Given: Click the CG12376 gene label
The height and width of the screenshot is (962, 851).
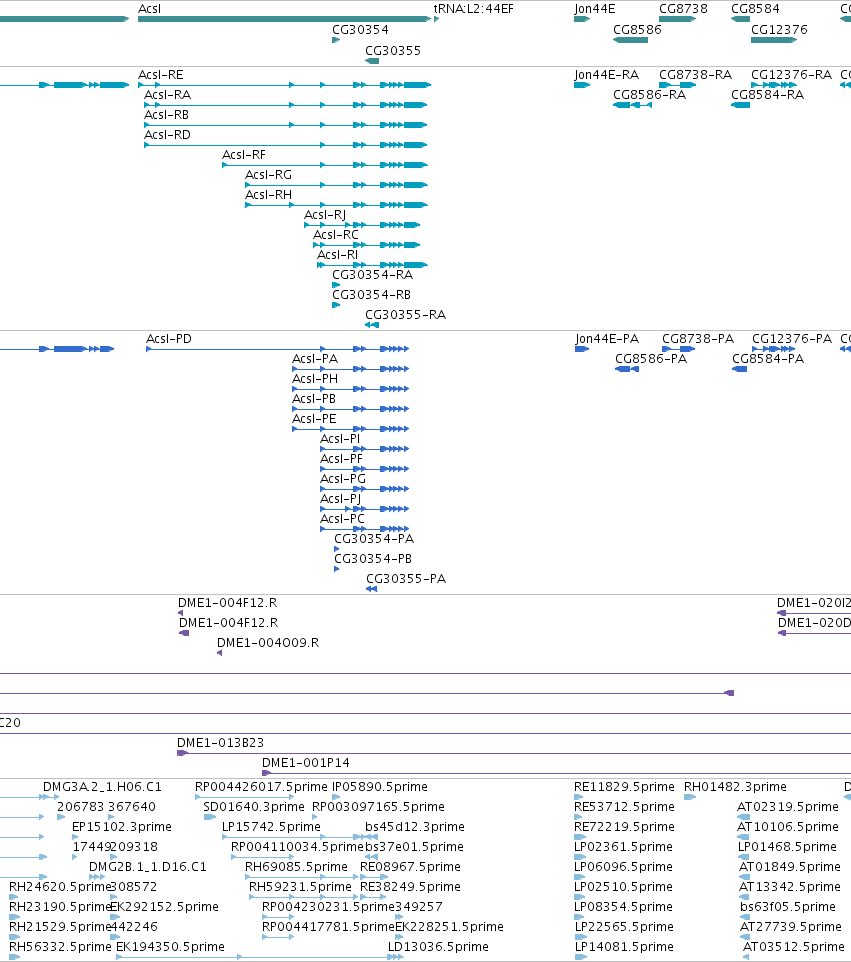Looking at the screenshot, I should coord(779,29).
